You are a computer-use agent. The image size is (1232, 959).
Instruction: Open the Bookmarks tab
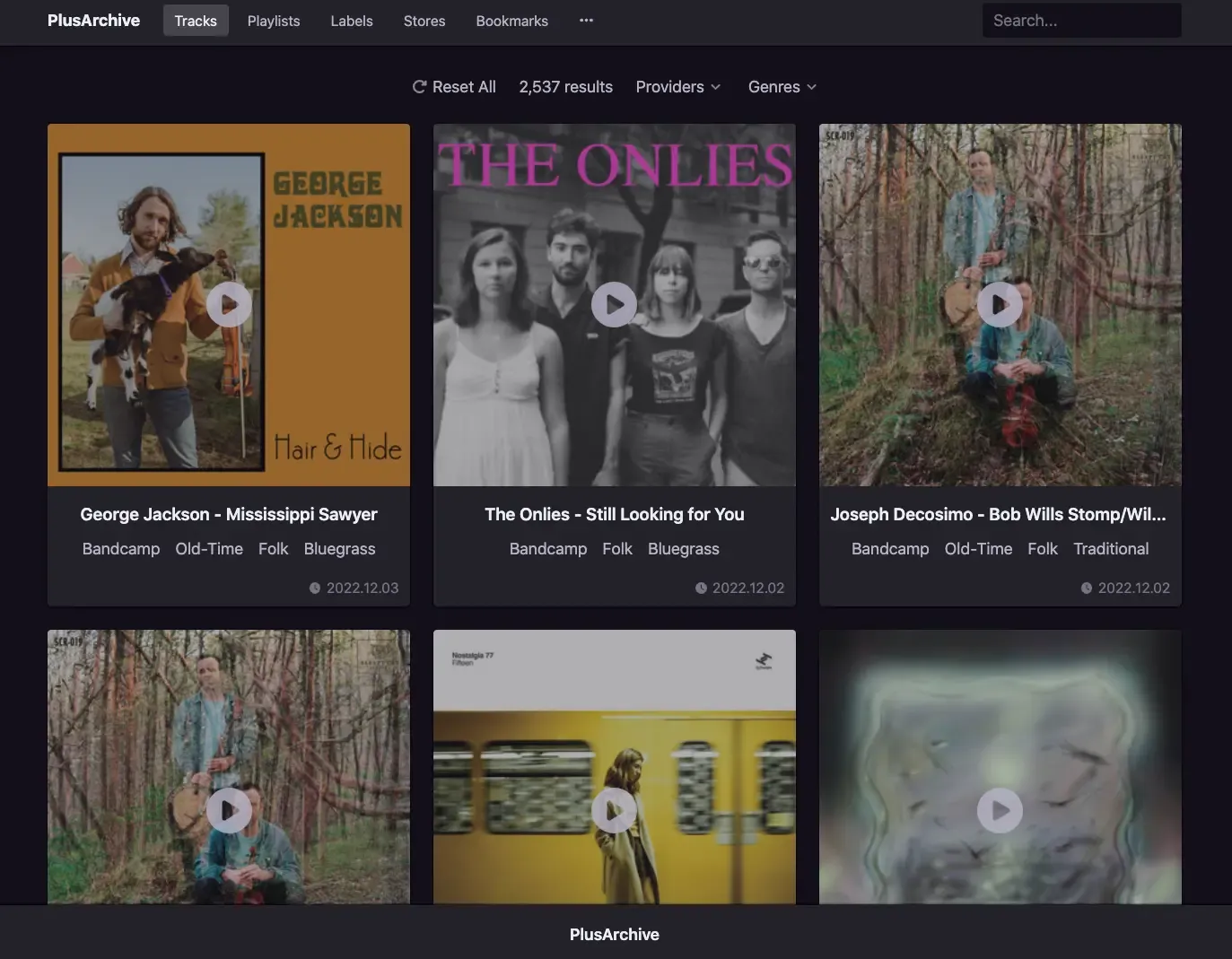click(511, 21)
